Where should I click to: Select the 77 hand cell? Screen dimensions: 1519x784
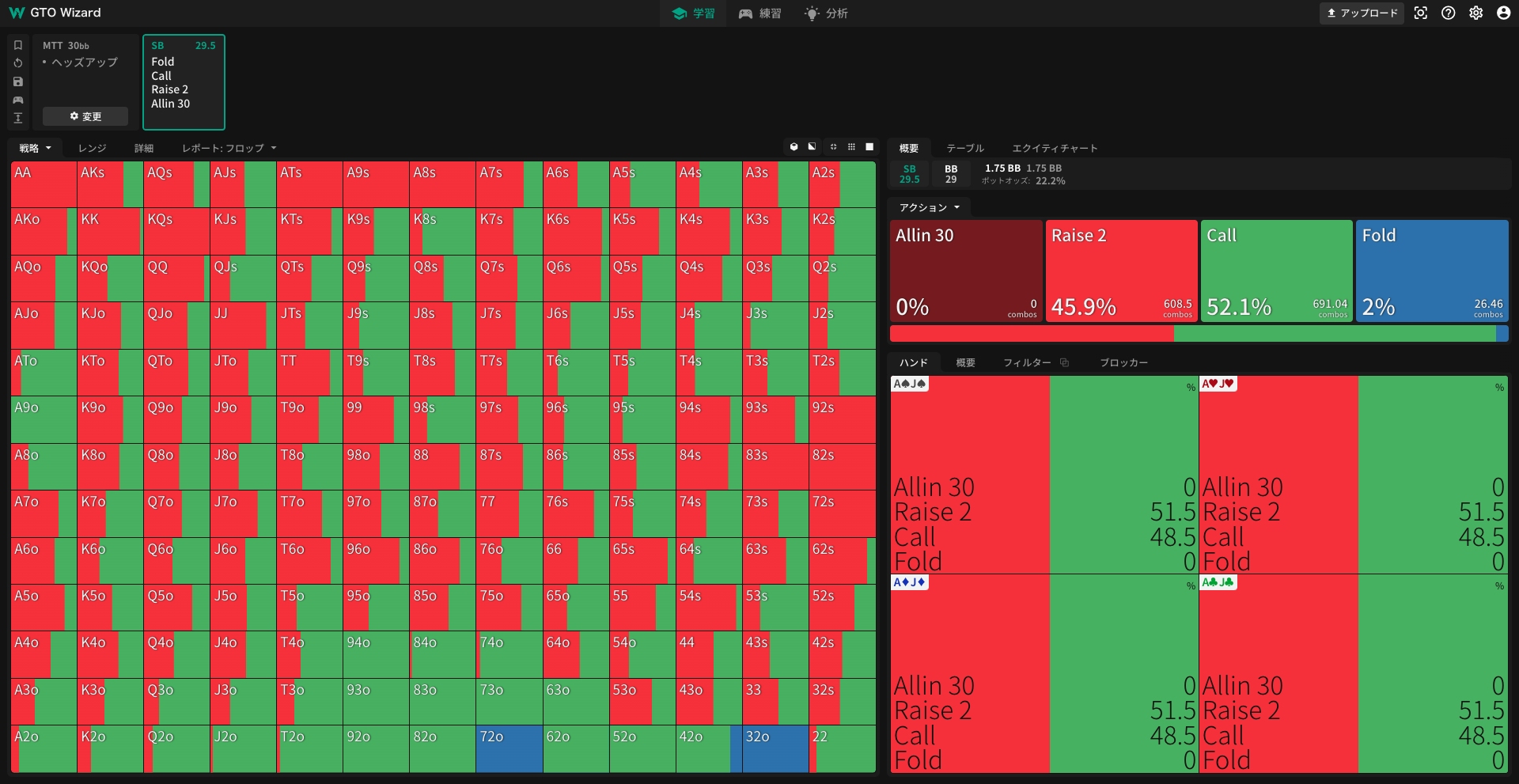[509, 513]
